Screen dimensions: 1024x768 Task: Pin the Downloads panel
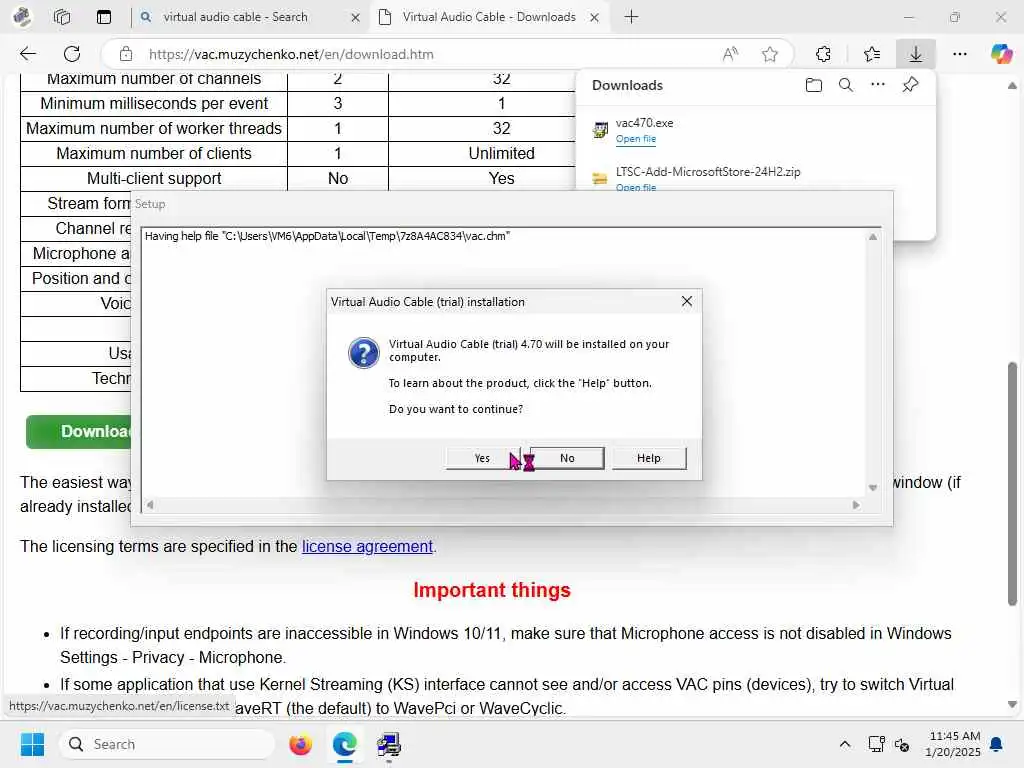910,84
